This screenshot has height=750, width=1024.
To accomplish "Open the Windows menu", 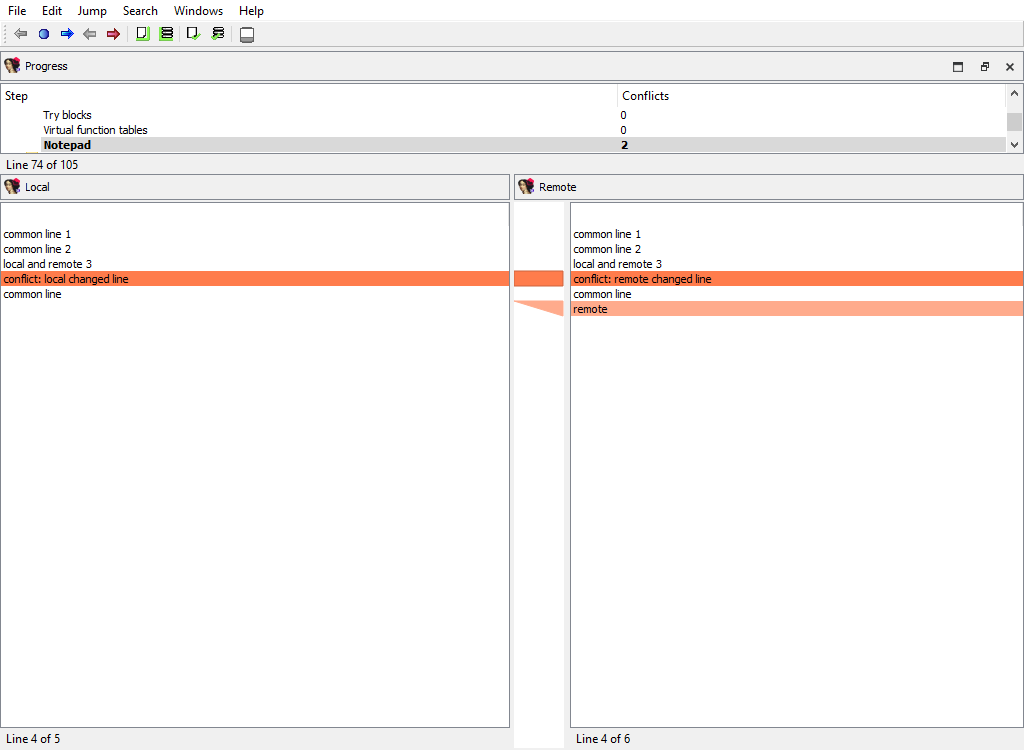I will (198, 11).
